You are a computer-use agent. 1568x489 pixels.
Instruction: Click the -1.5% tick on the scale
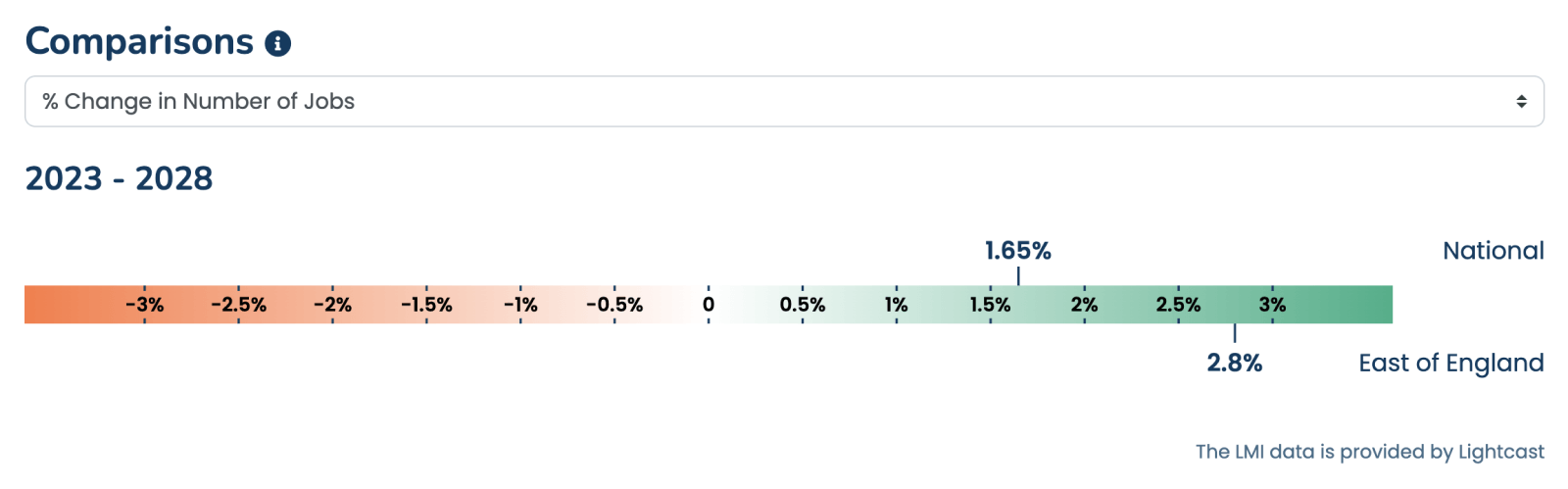[x=427, y=305]
